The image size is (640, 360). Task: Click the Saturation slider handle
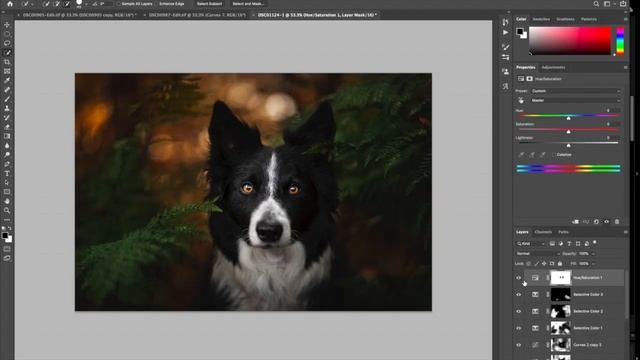pyautogui.click(x=569, y=131)
